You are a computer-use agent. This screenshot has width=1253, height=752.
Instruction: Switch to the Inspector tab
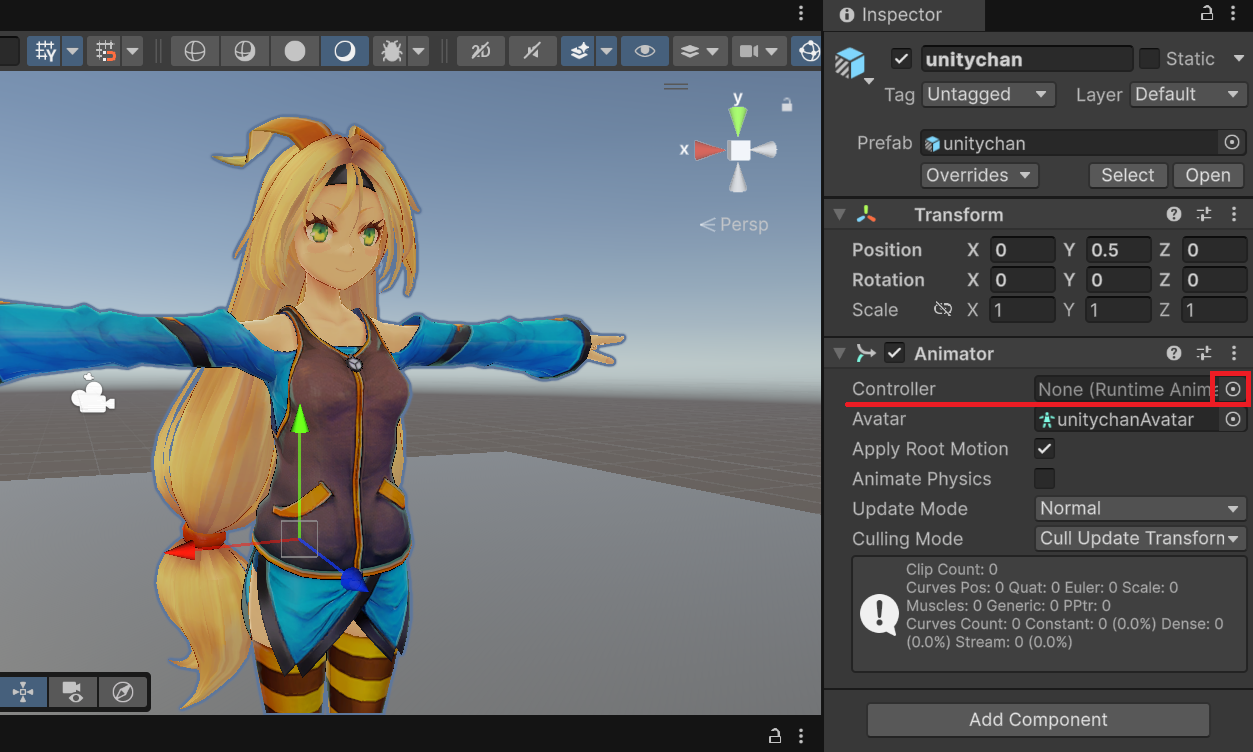point(902,15)
